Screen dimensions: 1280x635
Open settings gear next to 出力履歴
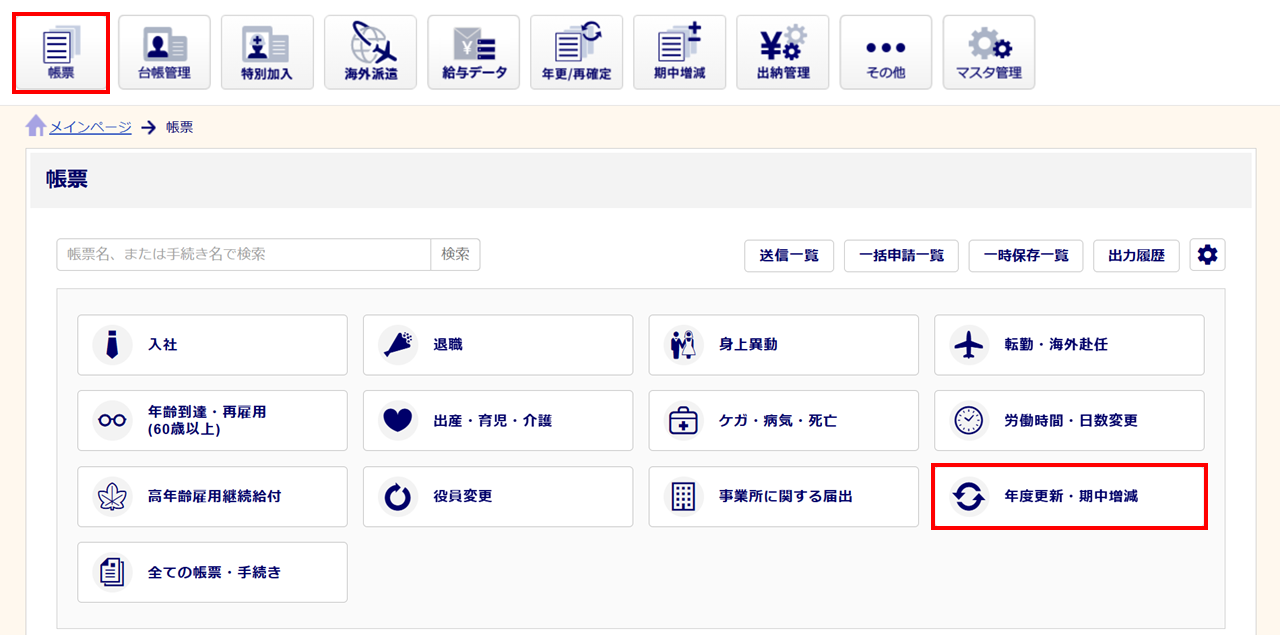1207,255
